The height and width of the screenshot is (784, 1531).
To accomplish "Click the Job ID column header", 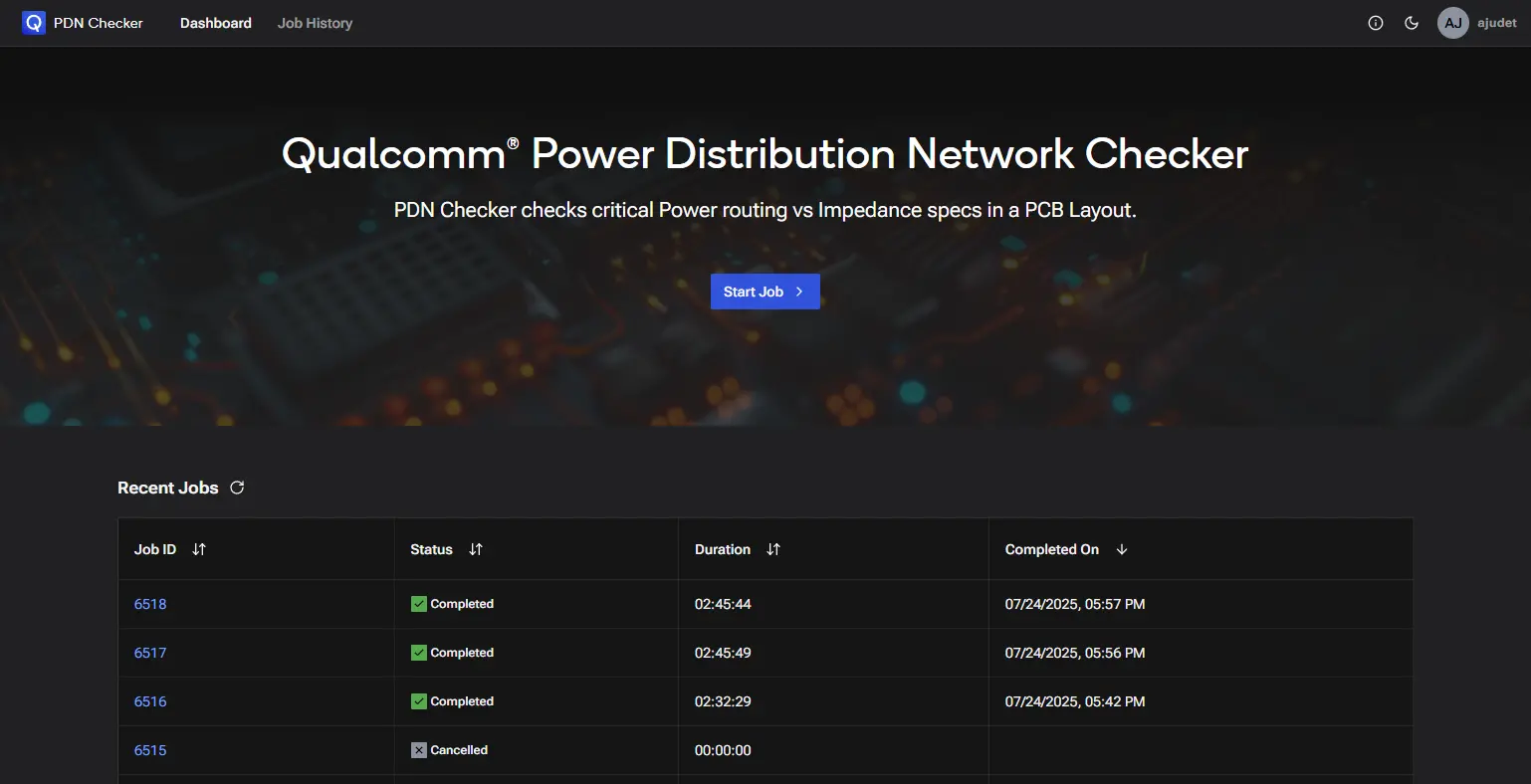I will (155, 549).
